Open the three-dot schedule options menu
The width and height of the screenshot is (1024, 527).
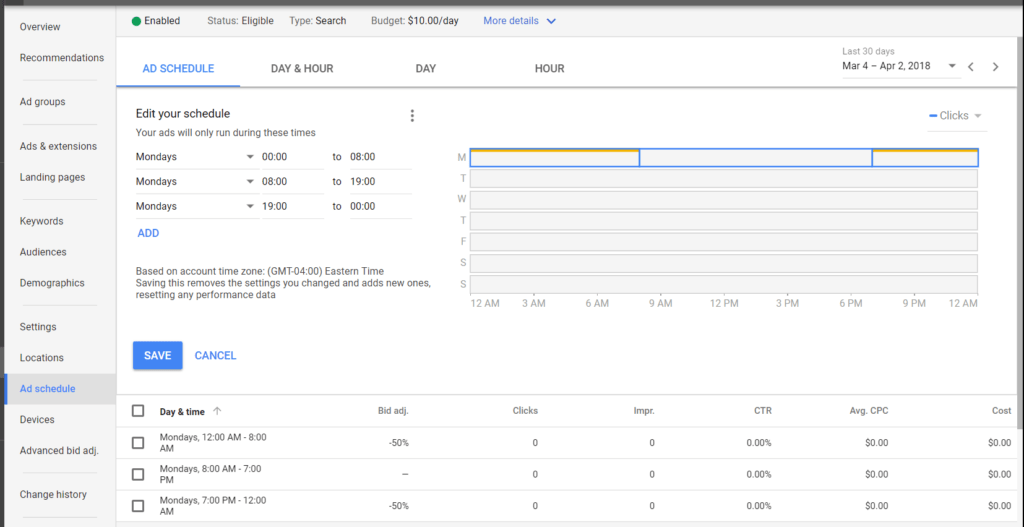(412, 116)
